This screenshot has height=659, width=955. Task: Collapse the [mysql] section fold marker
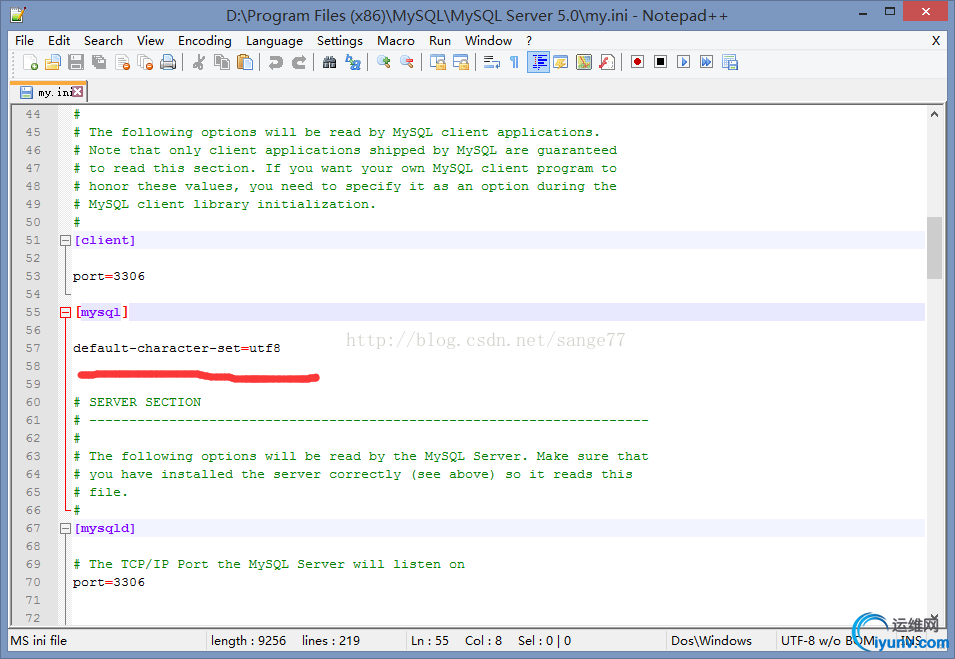click(x=65, y=312)
